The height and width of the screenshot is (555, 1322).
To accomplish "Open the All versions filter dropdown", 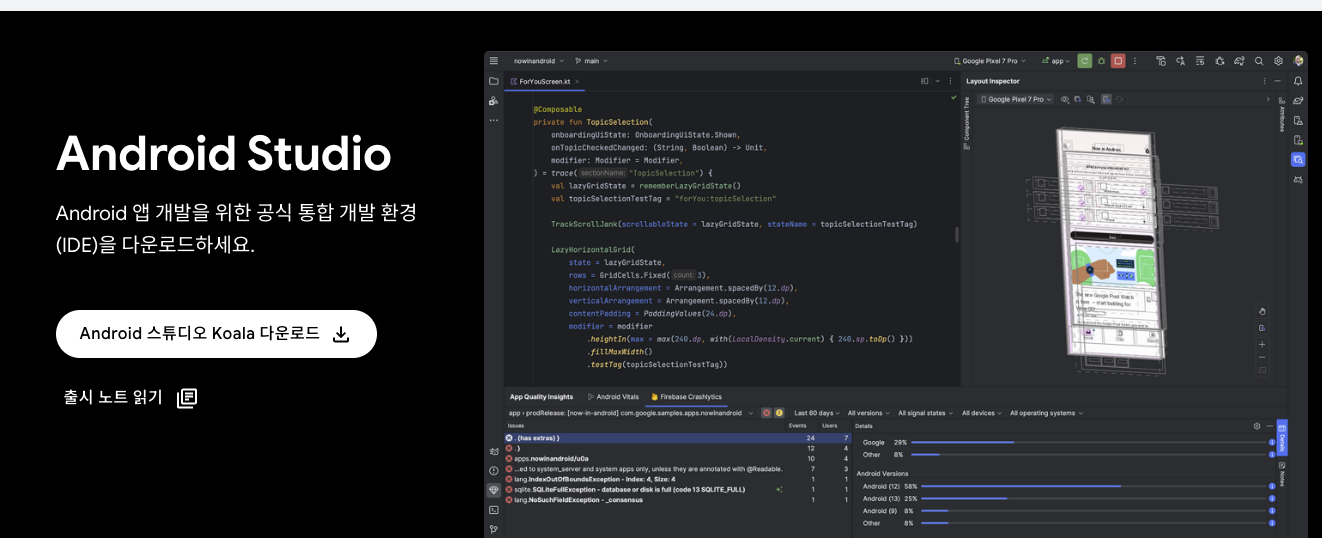I will click(870, 413).
